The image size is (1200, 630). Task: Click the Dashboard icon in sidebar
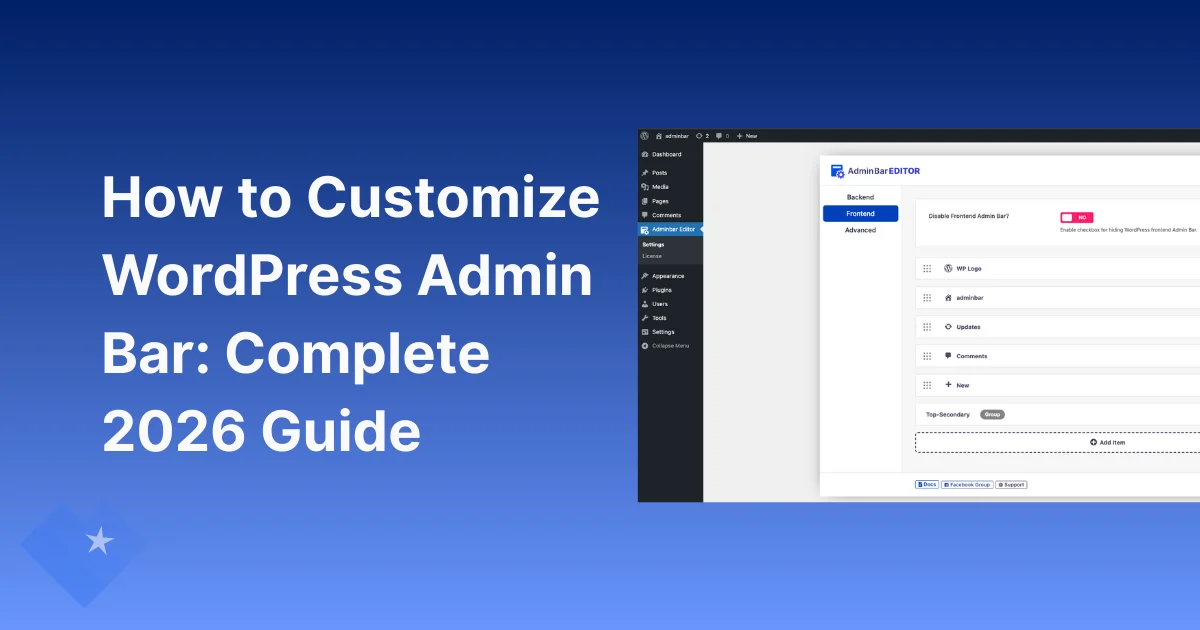[x=645, y=155]
